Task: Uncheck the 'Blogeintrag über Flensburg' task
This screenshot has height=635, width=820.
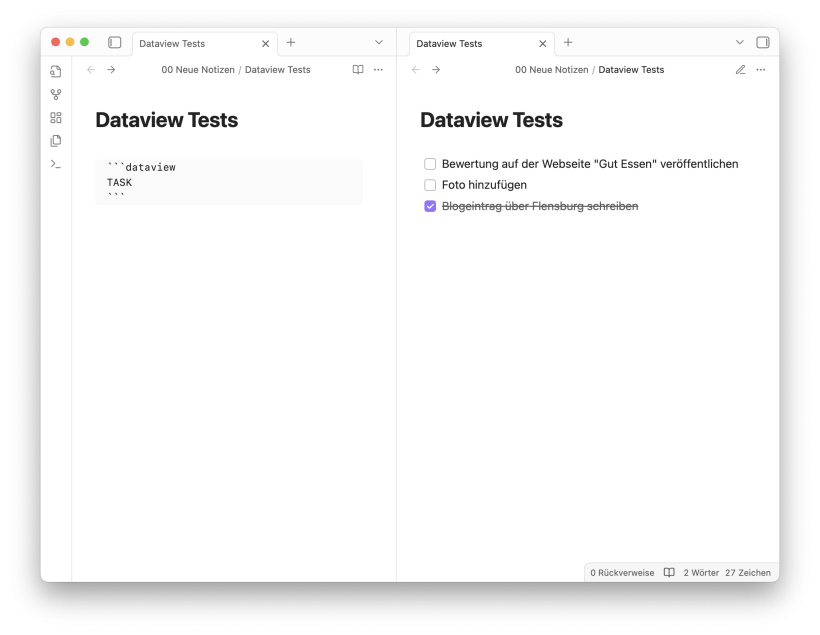Action: [430, 206]
